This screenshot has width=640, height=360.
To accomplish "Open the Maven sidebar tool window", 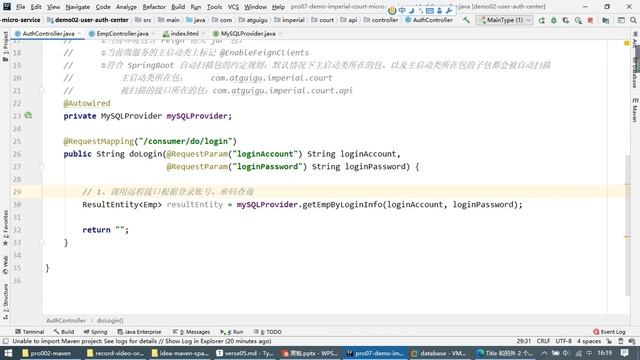I will (x=635, y=109).
